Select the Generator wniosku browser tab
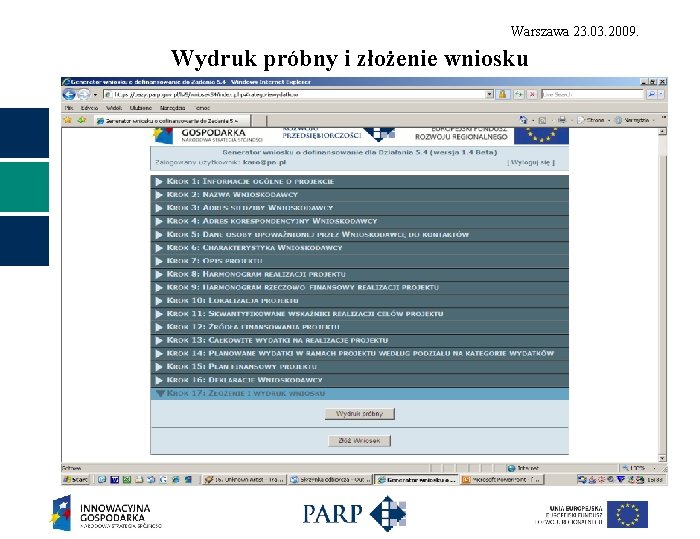The width and height of the screenshot is (700, 539). [172, 121]
